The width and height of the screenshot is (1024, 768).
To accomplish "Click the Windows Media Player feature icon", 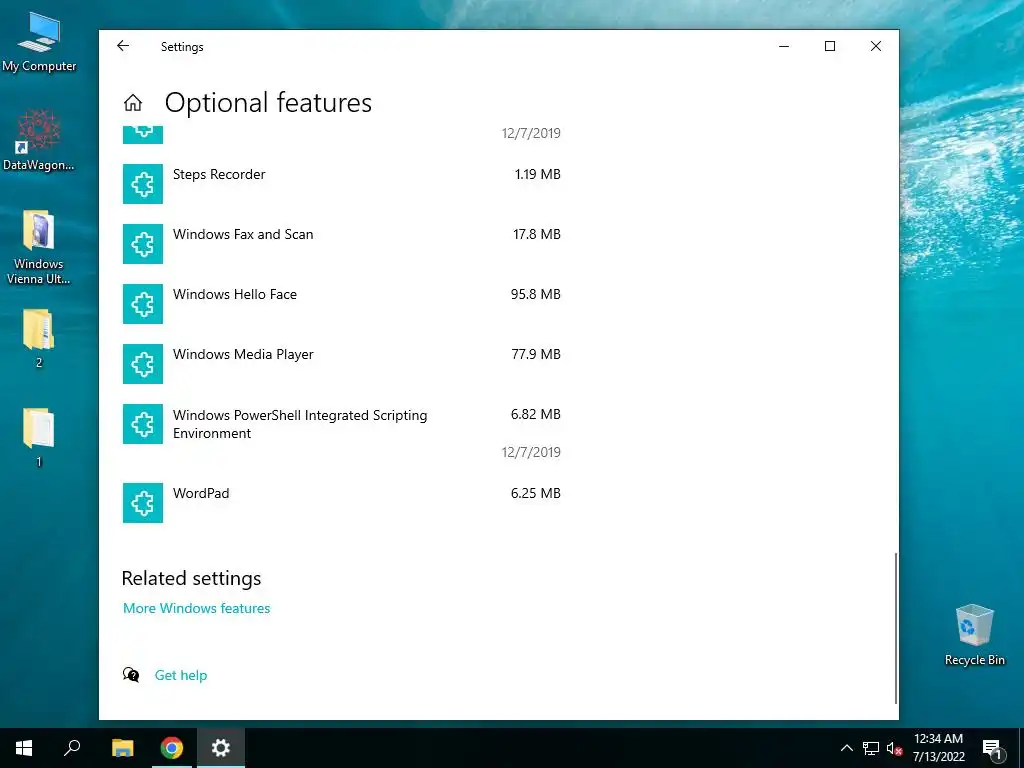I will coord(143,364).
